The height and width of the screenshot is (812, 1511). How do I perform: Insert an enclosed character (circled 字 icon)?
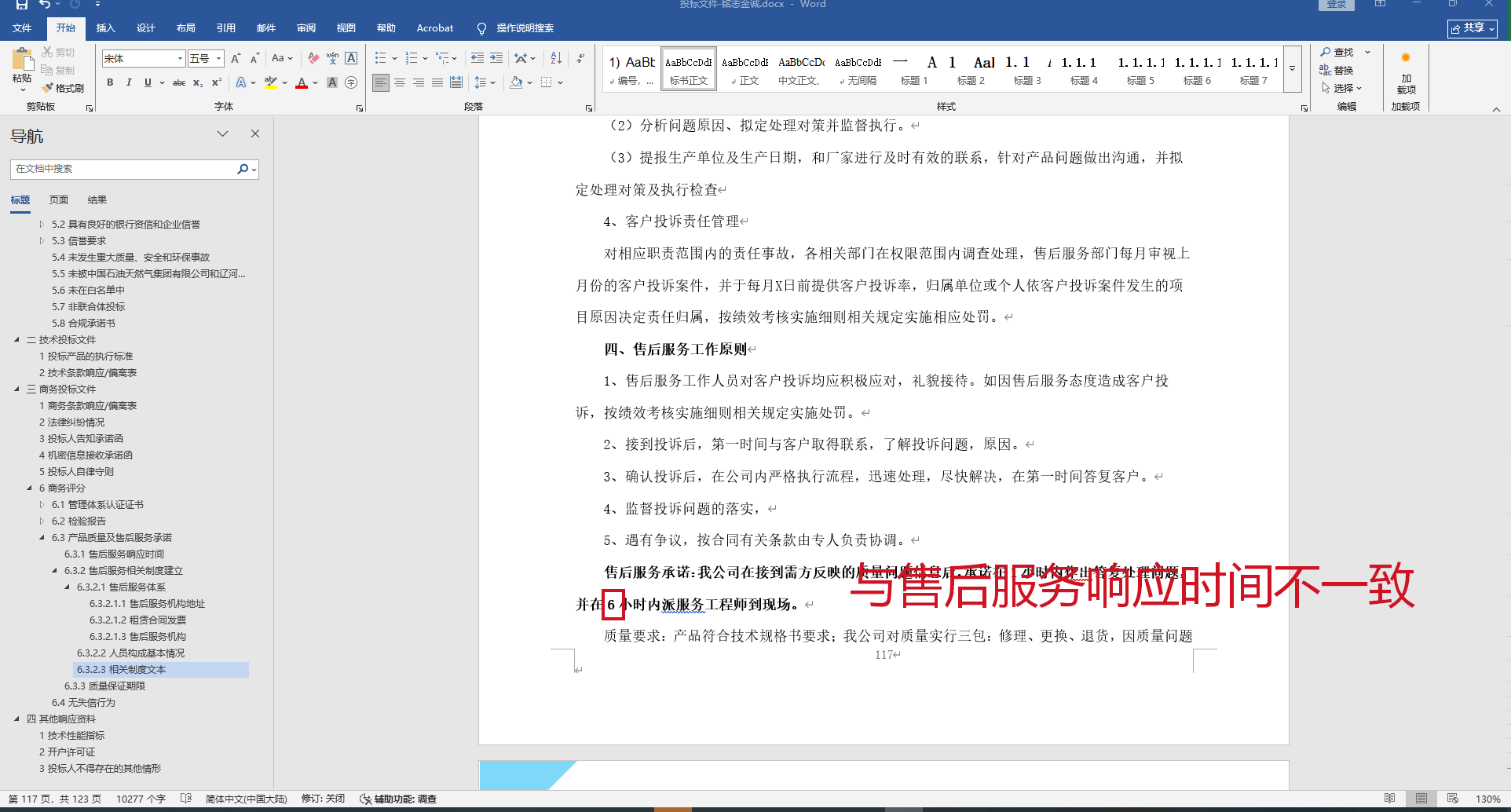[x=351, y=82]
